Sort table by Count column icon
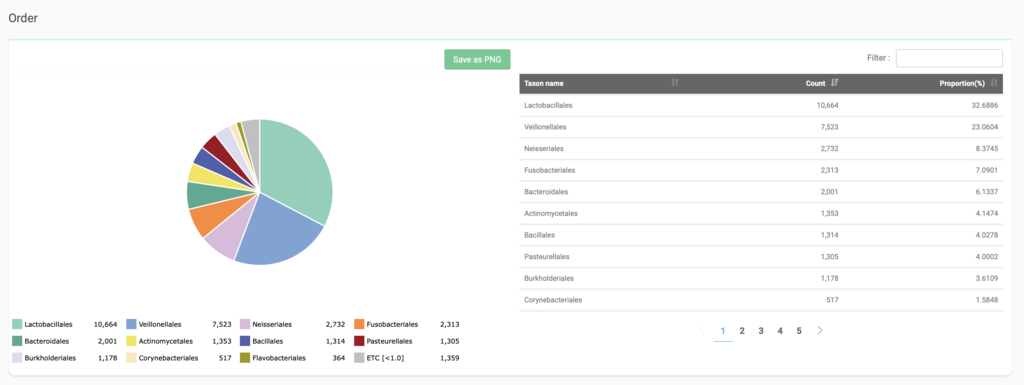Viewport: 1024px width, 385px height. (x=834, y=83)
